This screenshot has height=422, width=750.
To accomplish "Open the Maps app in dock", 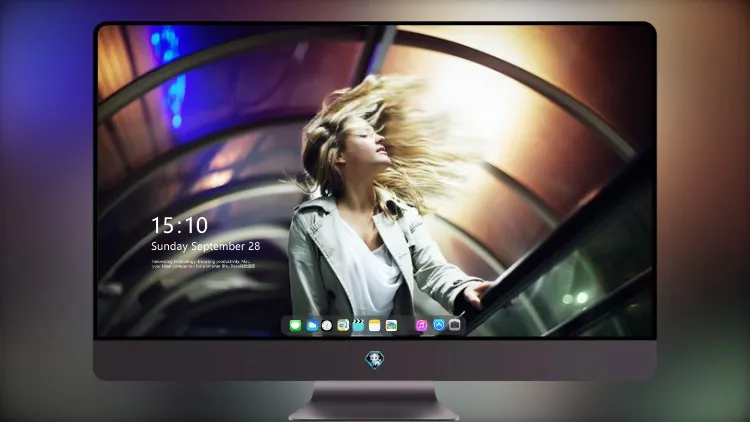I will pyautogui.click(x=343, y=325).
